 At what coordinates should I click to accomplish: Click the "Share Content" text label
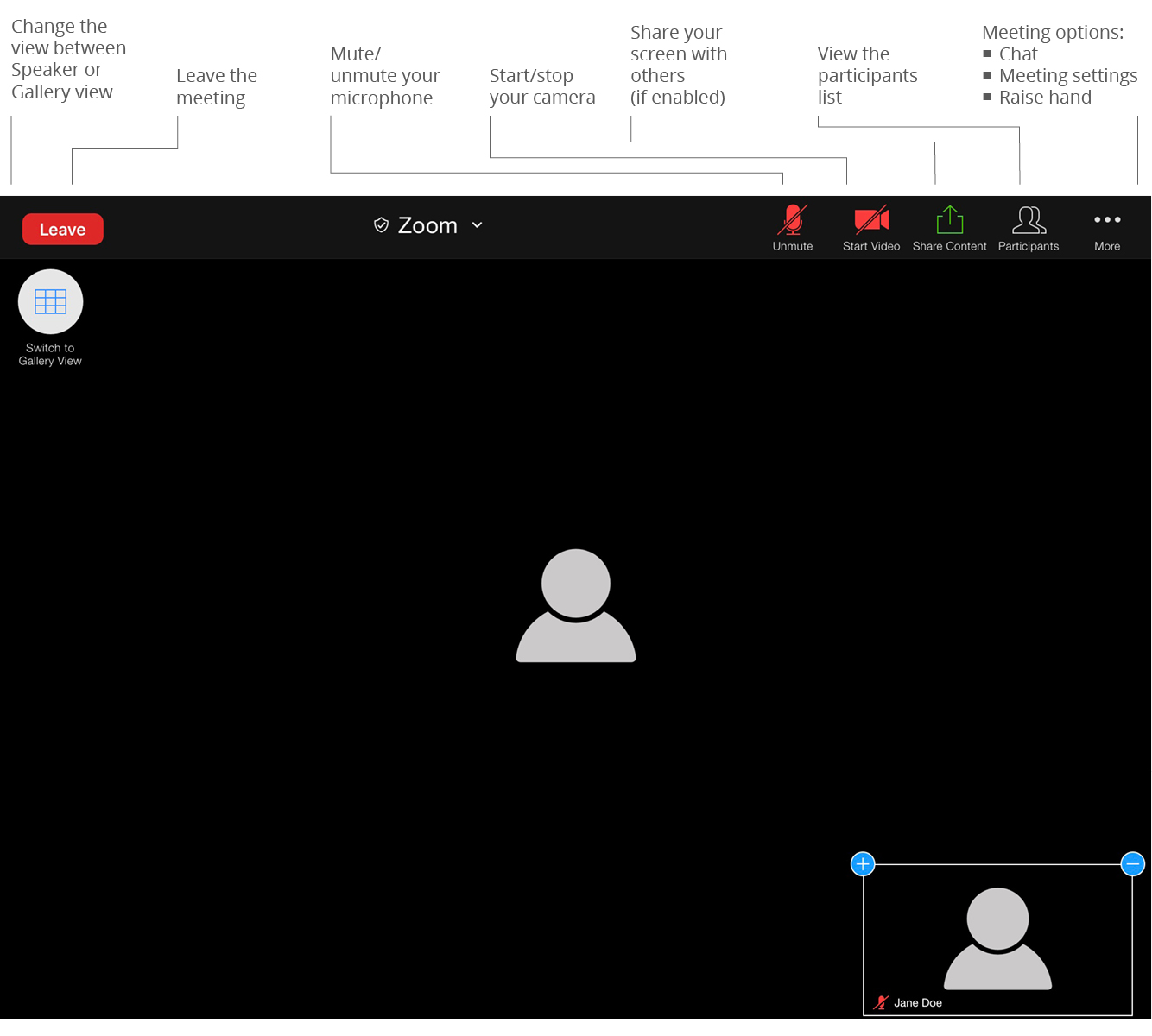pyautogui.click(x=949, y=247)
